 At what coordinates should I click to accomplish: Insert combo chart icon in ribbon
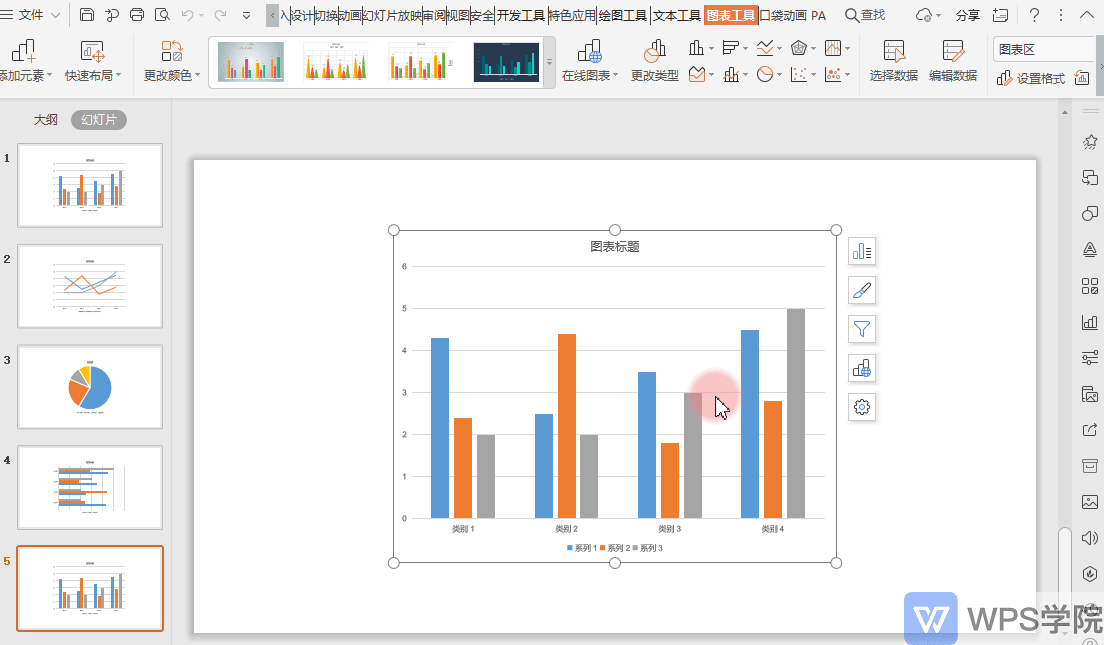[x=734, y=75]
